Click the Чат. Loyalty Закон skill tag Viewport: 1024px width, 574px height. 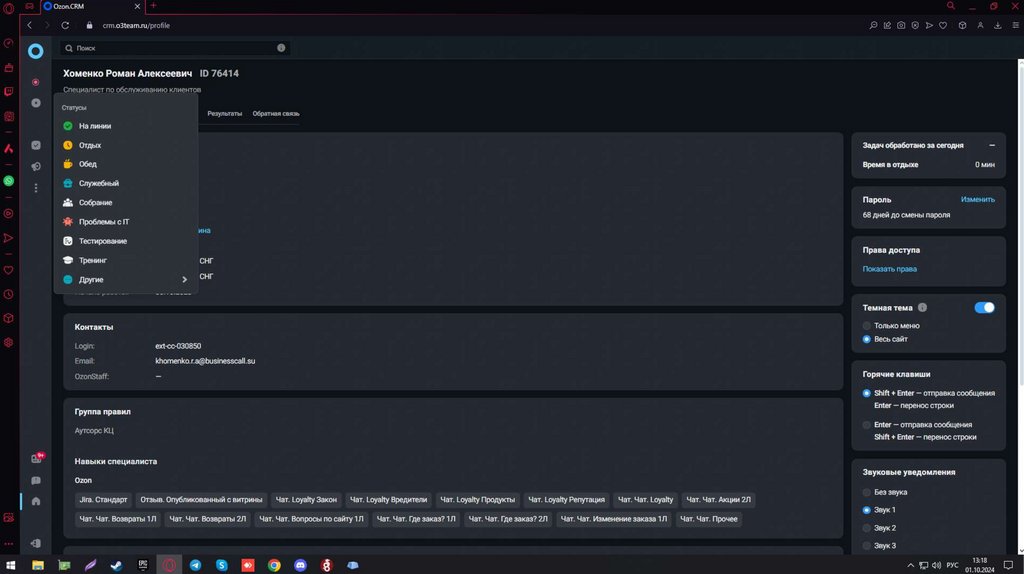click(306, 500)
